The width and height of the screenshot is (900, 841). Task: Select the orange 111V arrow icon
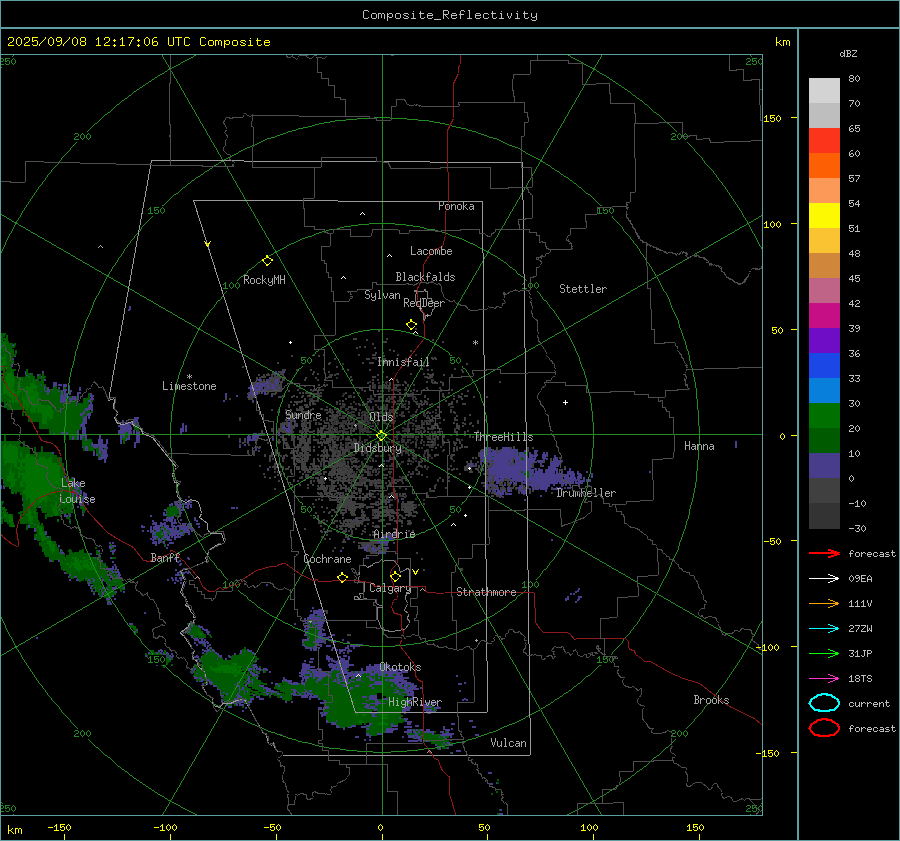click(x=824, y=603)
